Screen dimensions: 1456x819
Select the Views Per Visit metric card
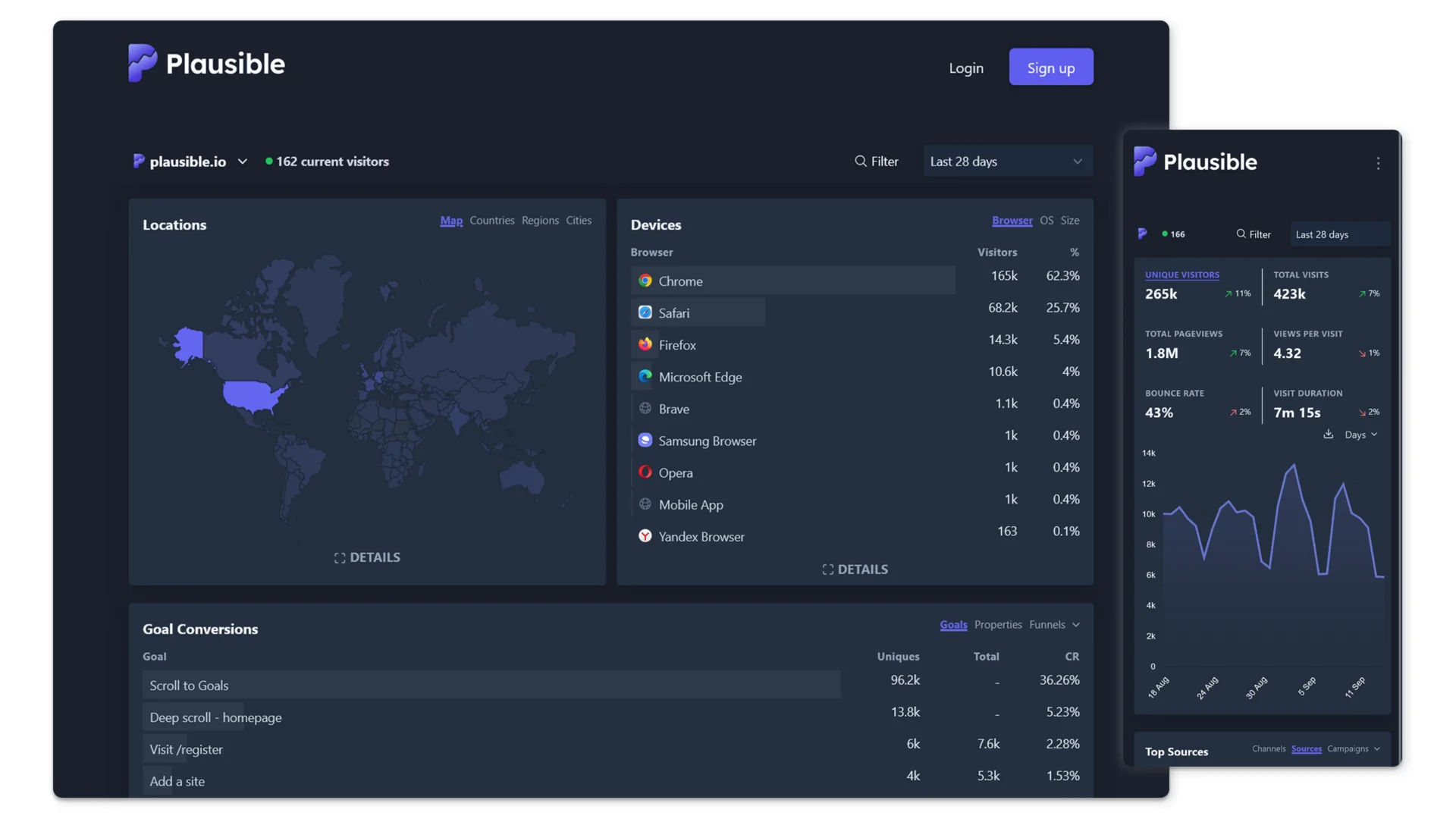(x=1326, y=345)
